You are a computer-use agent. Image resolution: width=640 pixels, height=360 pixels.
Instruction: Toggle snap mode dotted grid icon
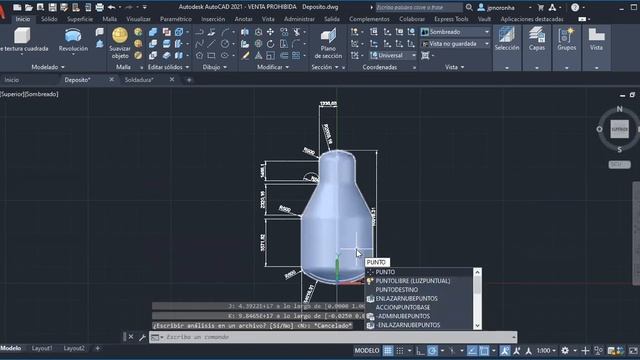tap(400, 351)
